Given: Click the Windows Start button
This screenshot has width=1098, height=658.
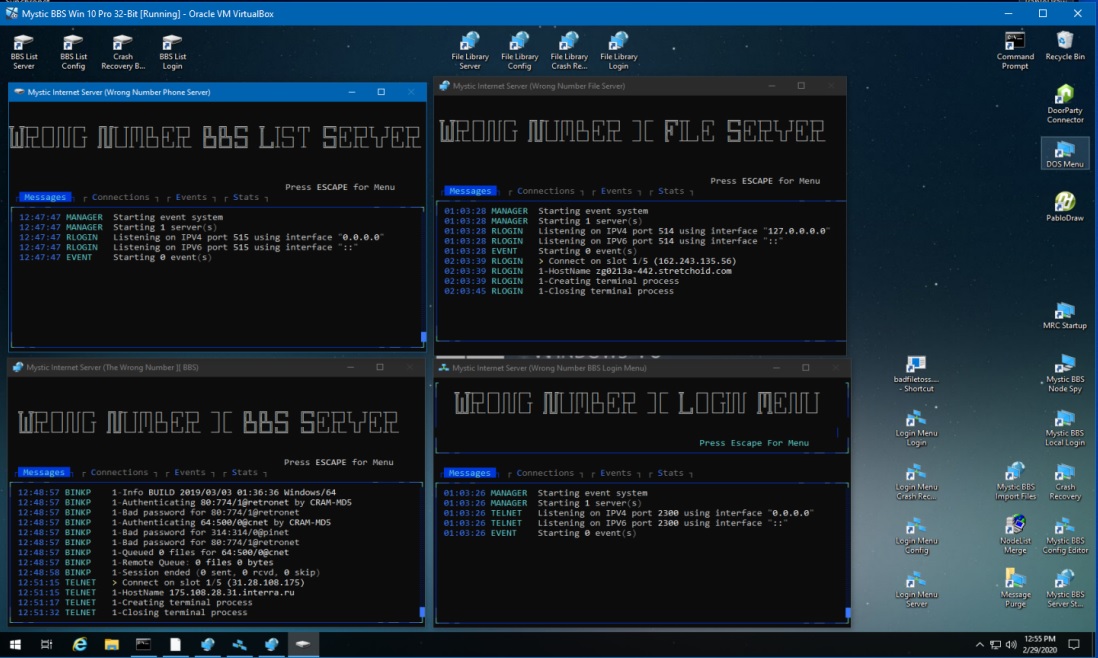Looking at the screenshot, I should (x=15, y=644).
